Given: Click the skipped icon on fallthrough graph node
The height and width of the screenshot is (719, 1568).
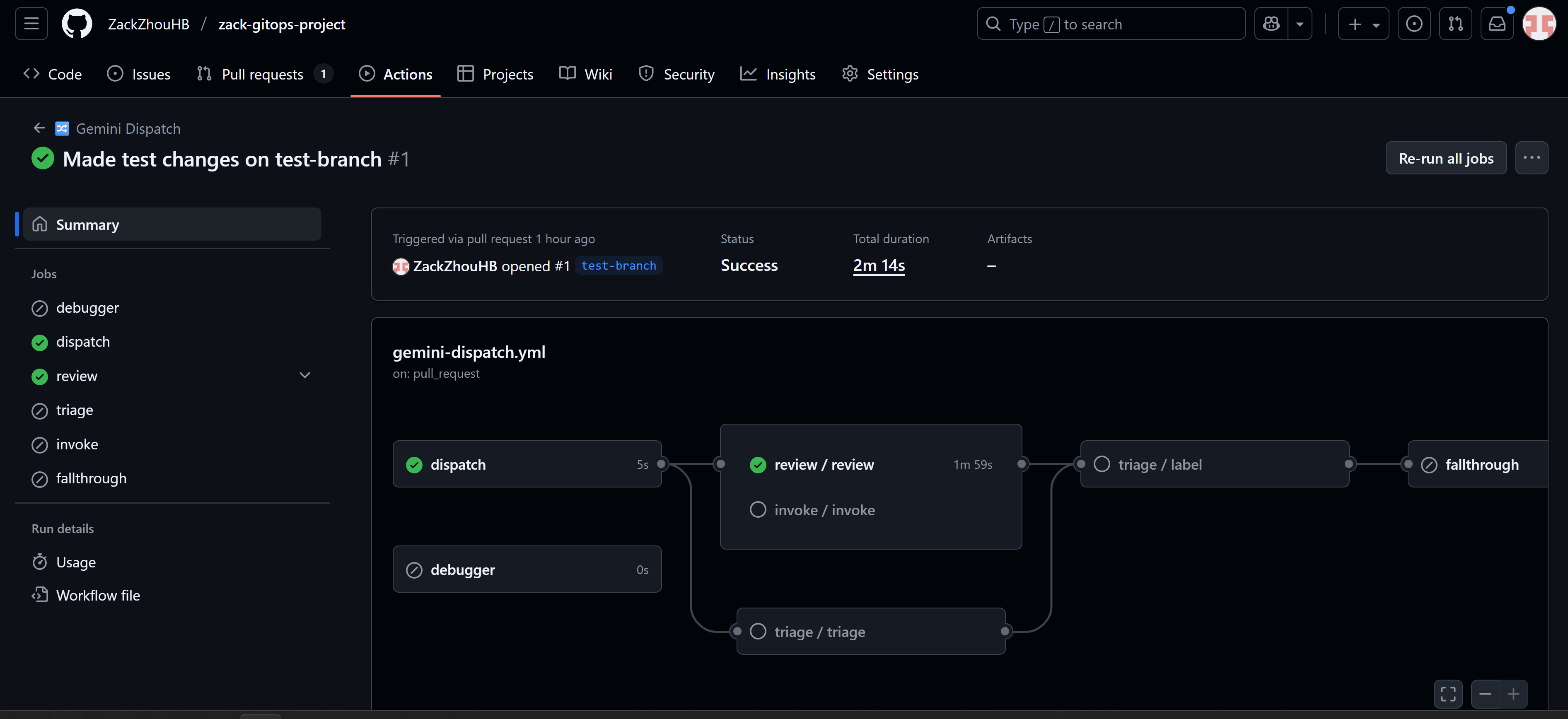Looking at the screenshot, I should 1429,465.
